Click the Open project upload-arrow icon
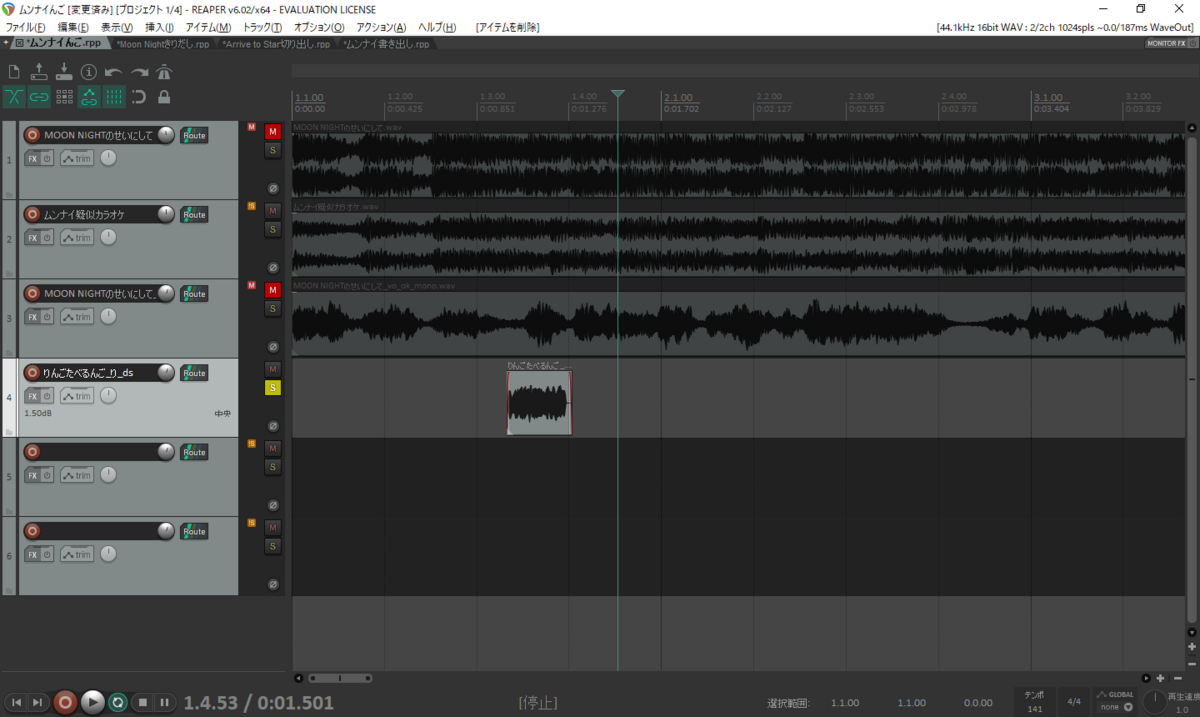The height and width of the screenshot is (717, 1200). 39,72
